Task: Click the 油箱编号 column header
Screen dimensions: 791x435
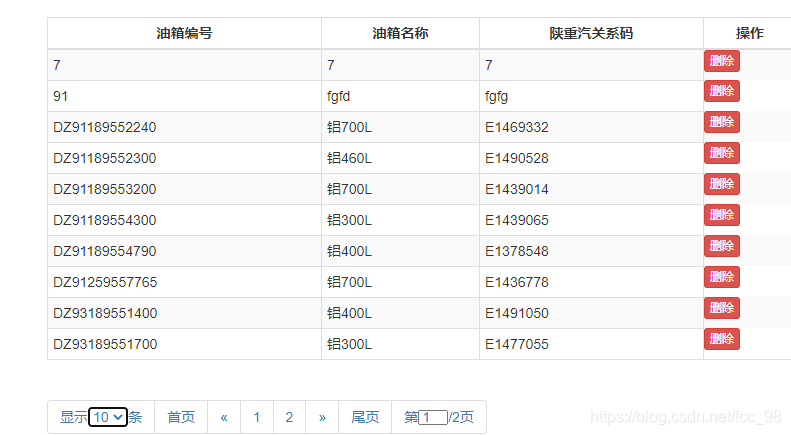Action: tap(184, 33)
